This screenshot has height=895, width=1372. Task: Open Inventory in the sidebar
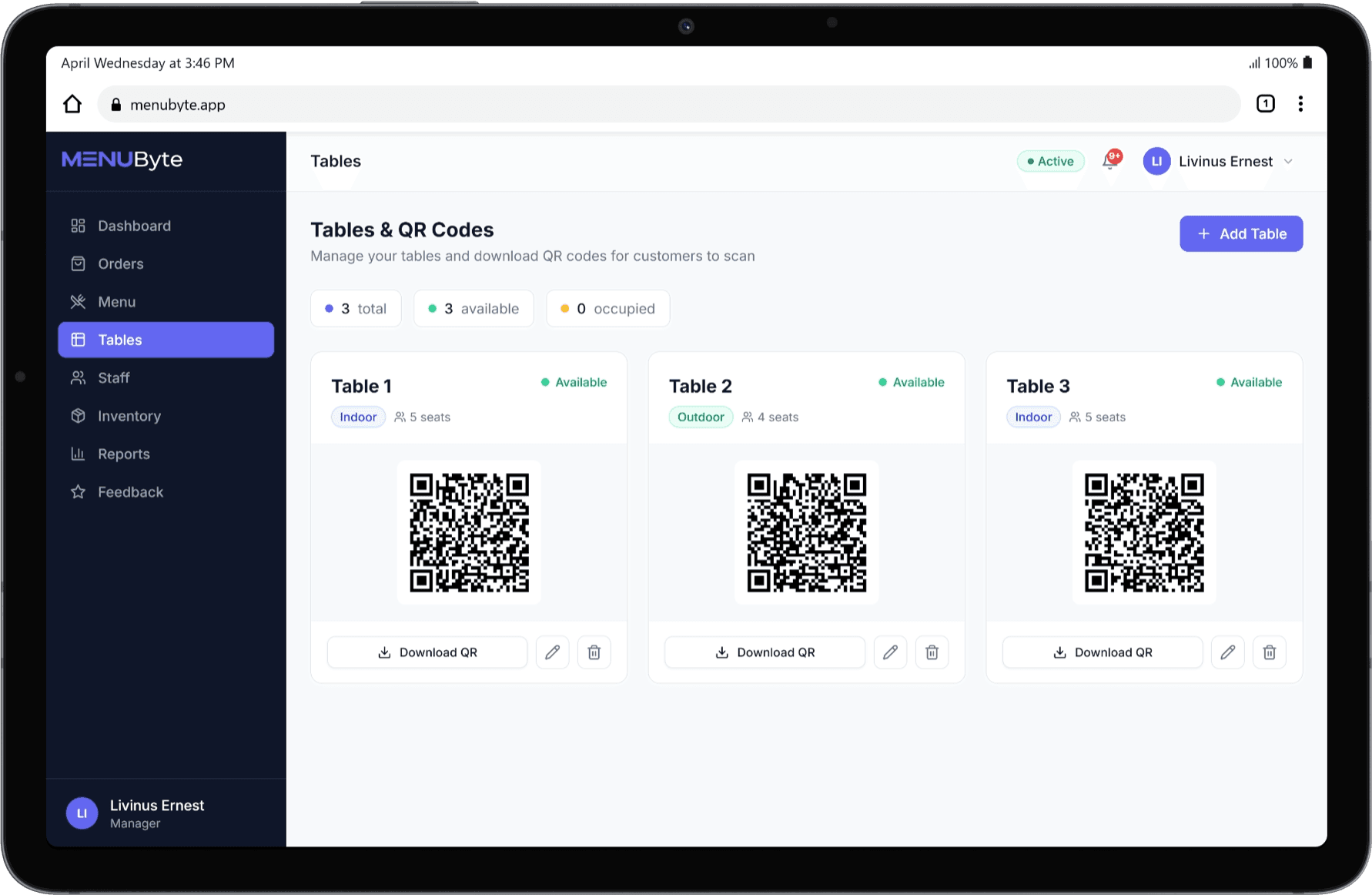pyautogui.click(x=166, y=416)
